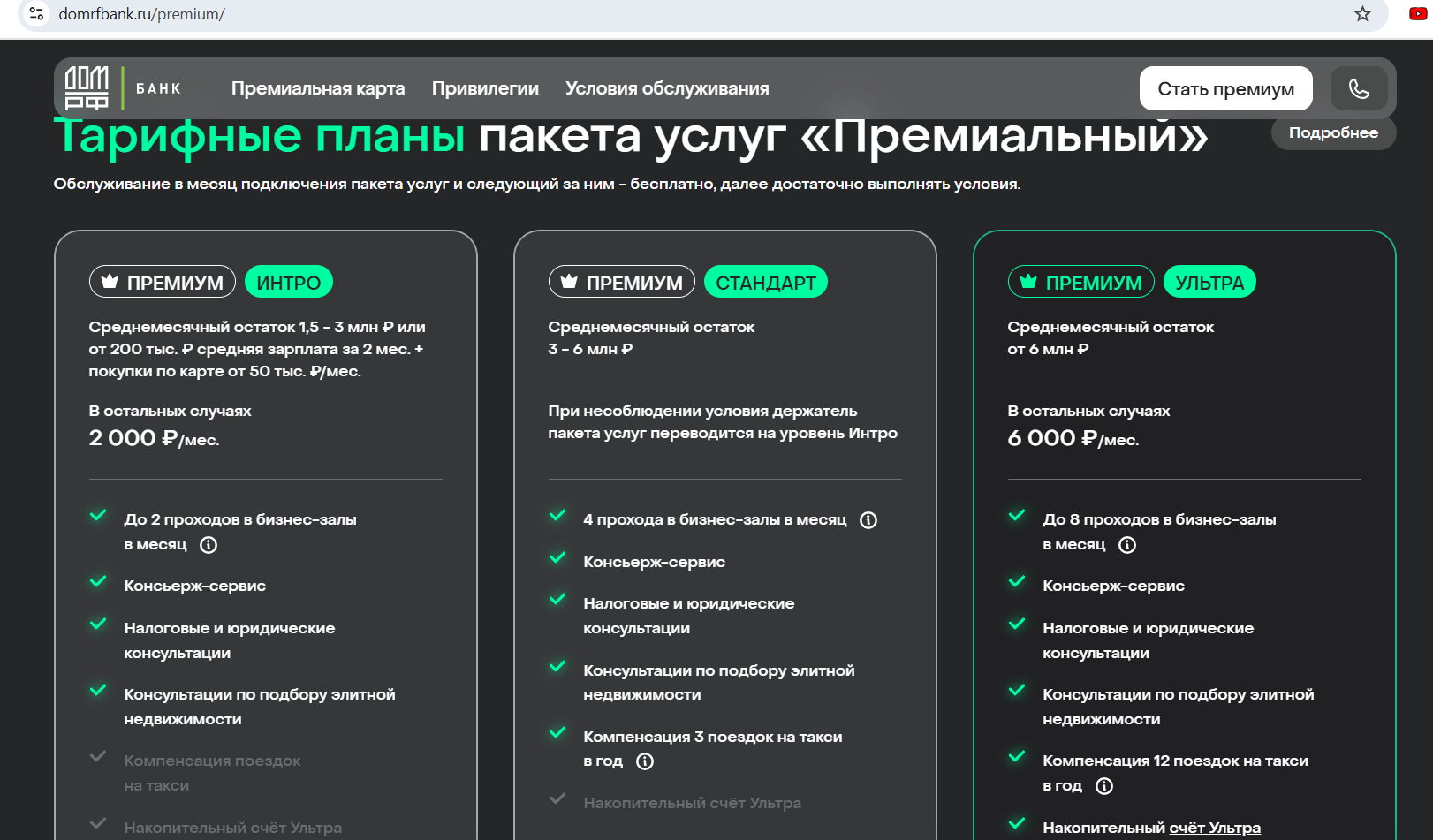The height and width of the screenshot is (840, 1433).
Task: Click greyed-out Компенсация поездок на такси
Action: tap(212, 773)
